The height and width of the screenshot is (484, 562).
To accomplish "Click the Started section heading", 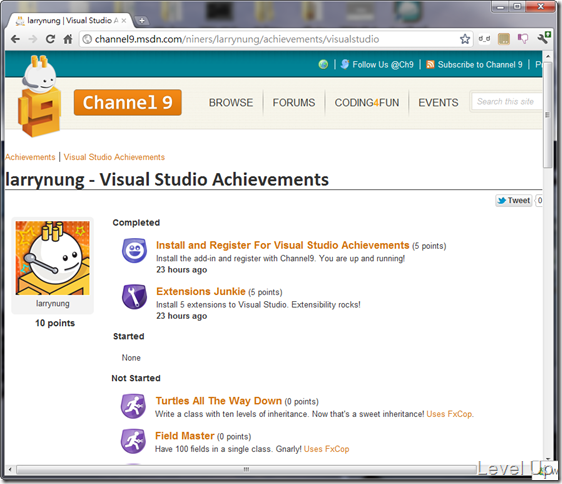I will click(x=129, y=336).
